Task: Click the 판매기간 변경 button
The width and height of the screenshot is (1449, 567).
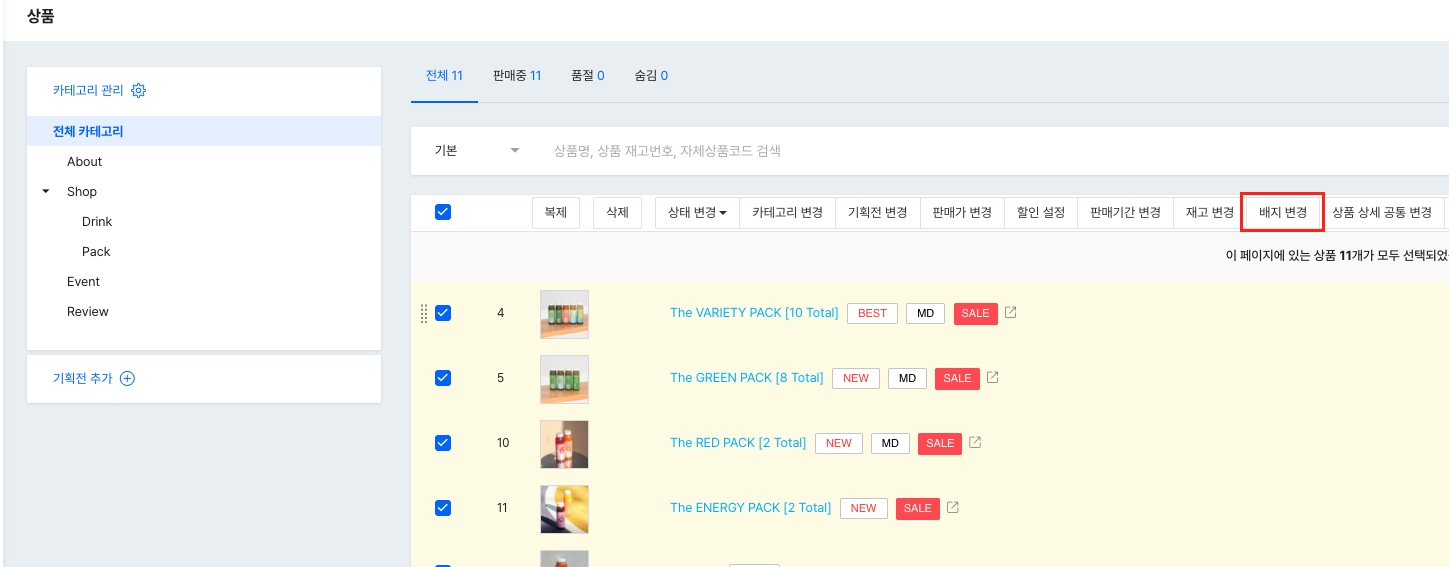Action: 1125,213
